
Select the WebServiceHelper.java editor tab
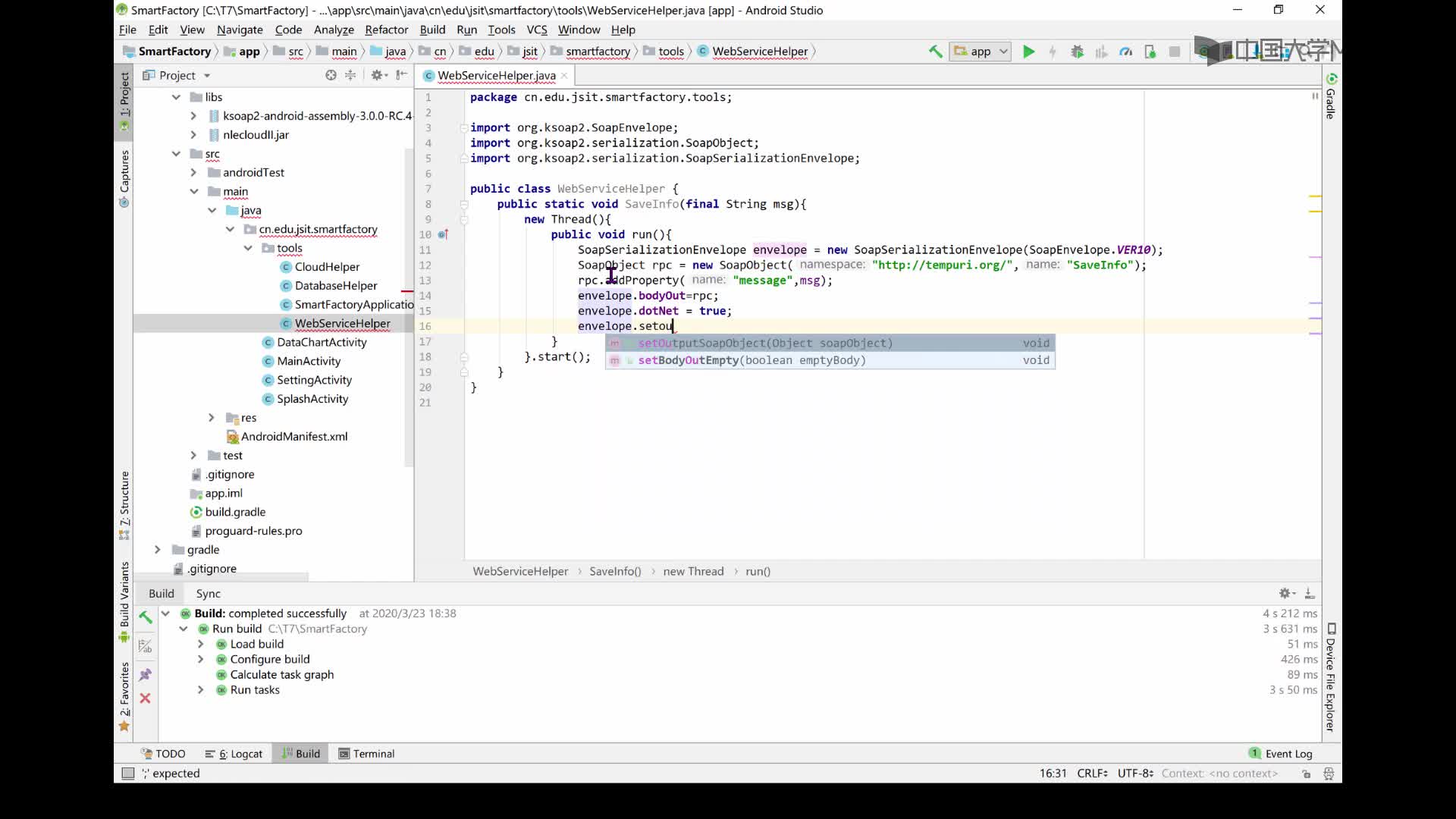click(x=496, y=75)
